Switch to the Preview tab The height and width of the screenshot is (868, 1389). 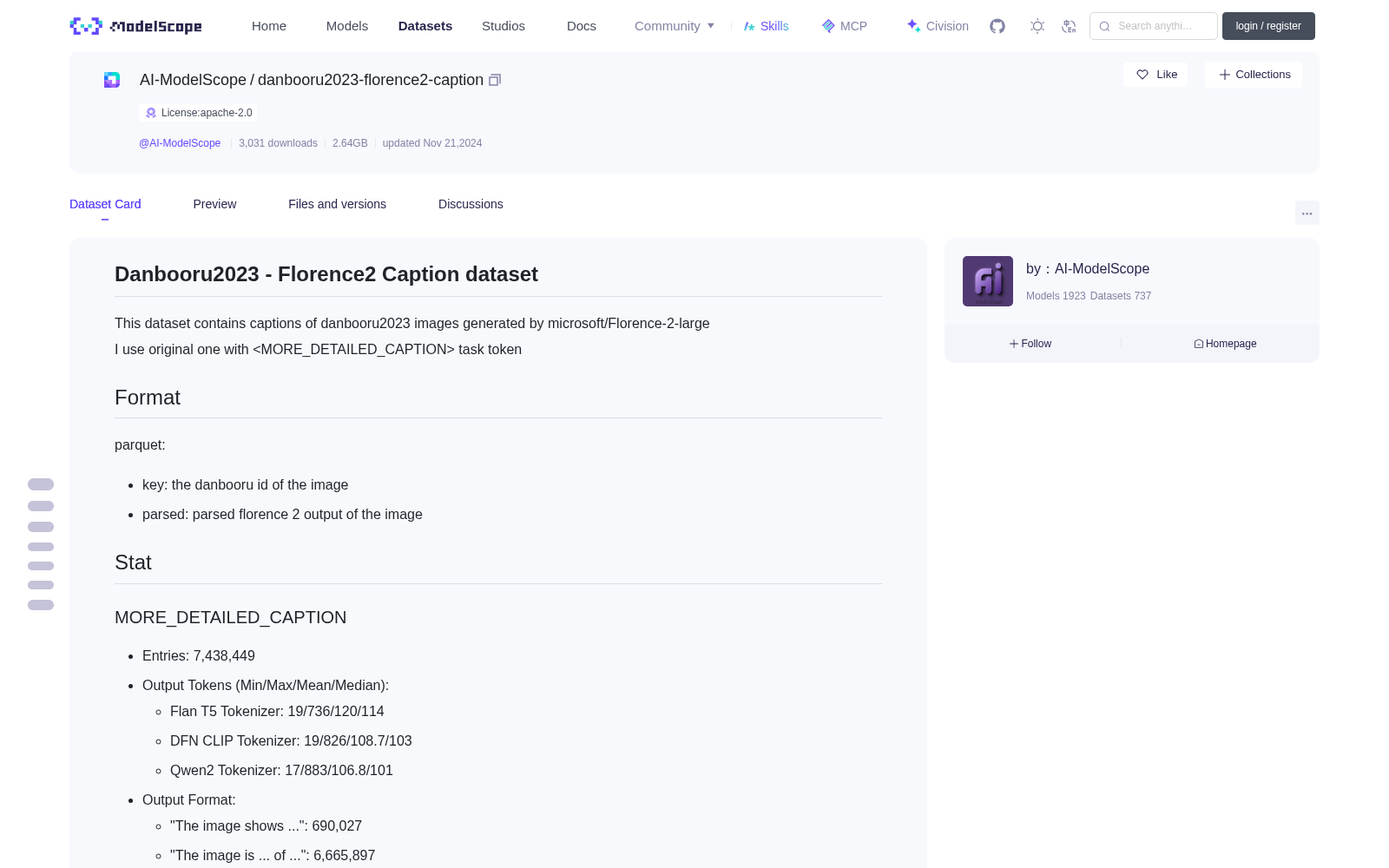point(214,204)
